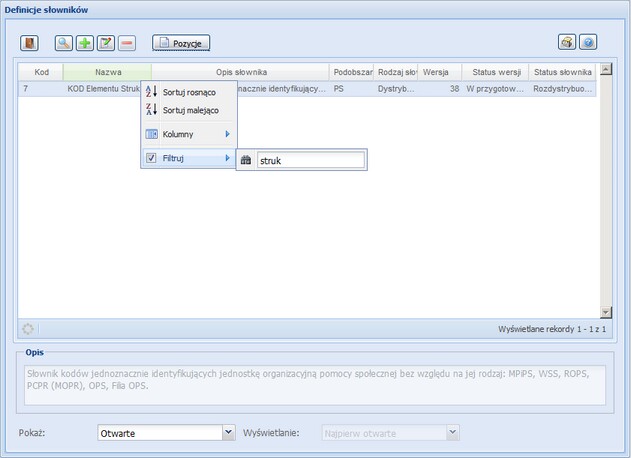Click the refresh spinner icon in grid footer

[28, 328]
